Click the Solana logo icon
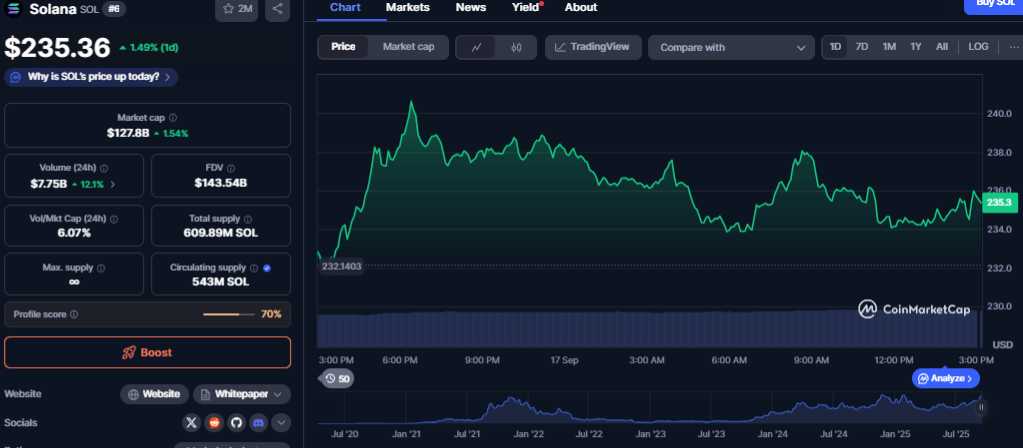 tap(14, 8)
